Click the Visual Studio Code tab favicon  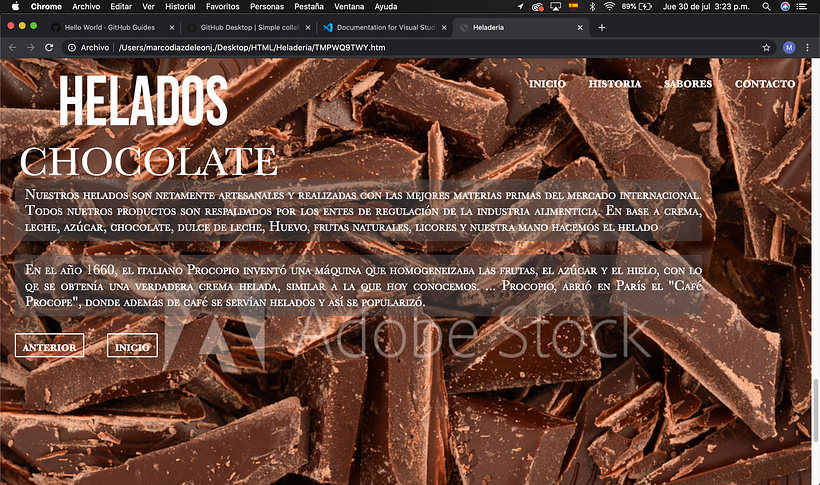click(328, 27)
